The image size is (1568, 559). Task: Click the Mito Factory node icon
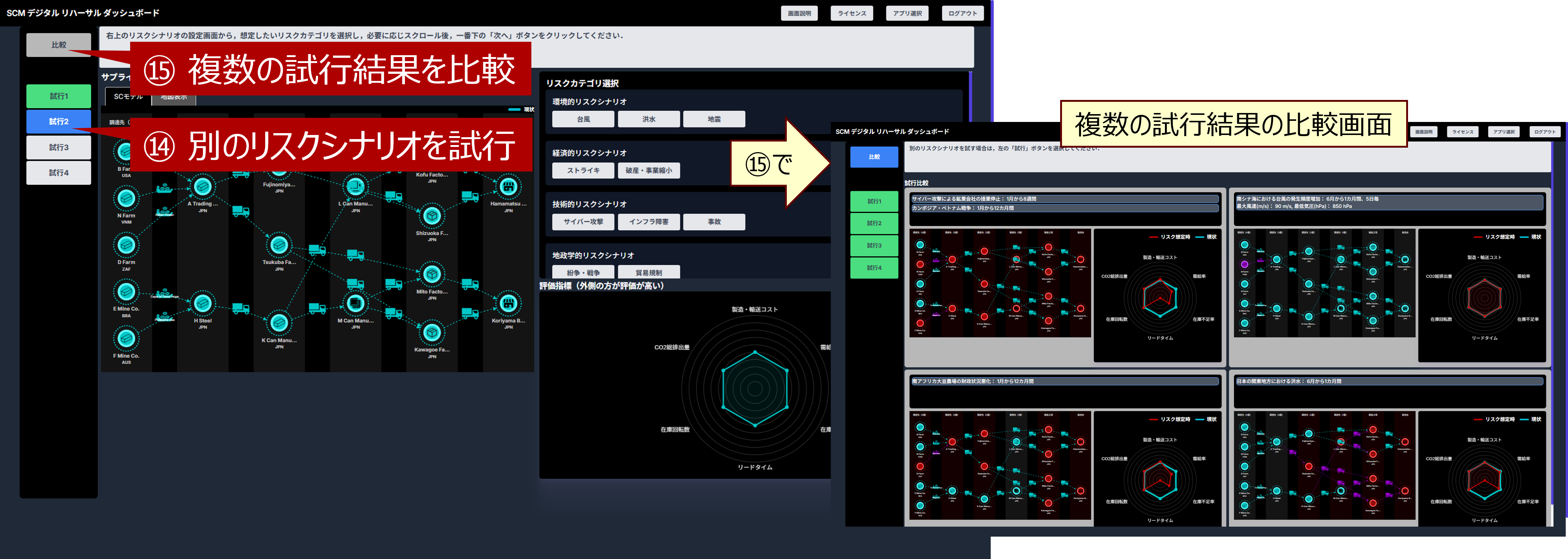431,274
